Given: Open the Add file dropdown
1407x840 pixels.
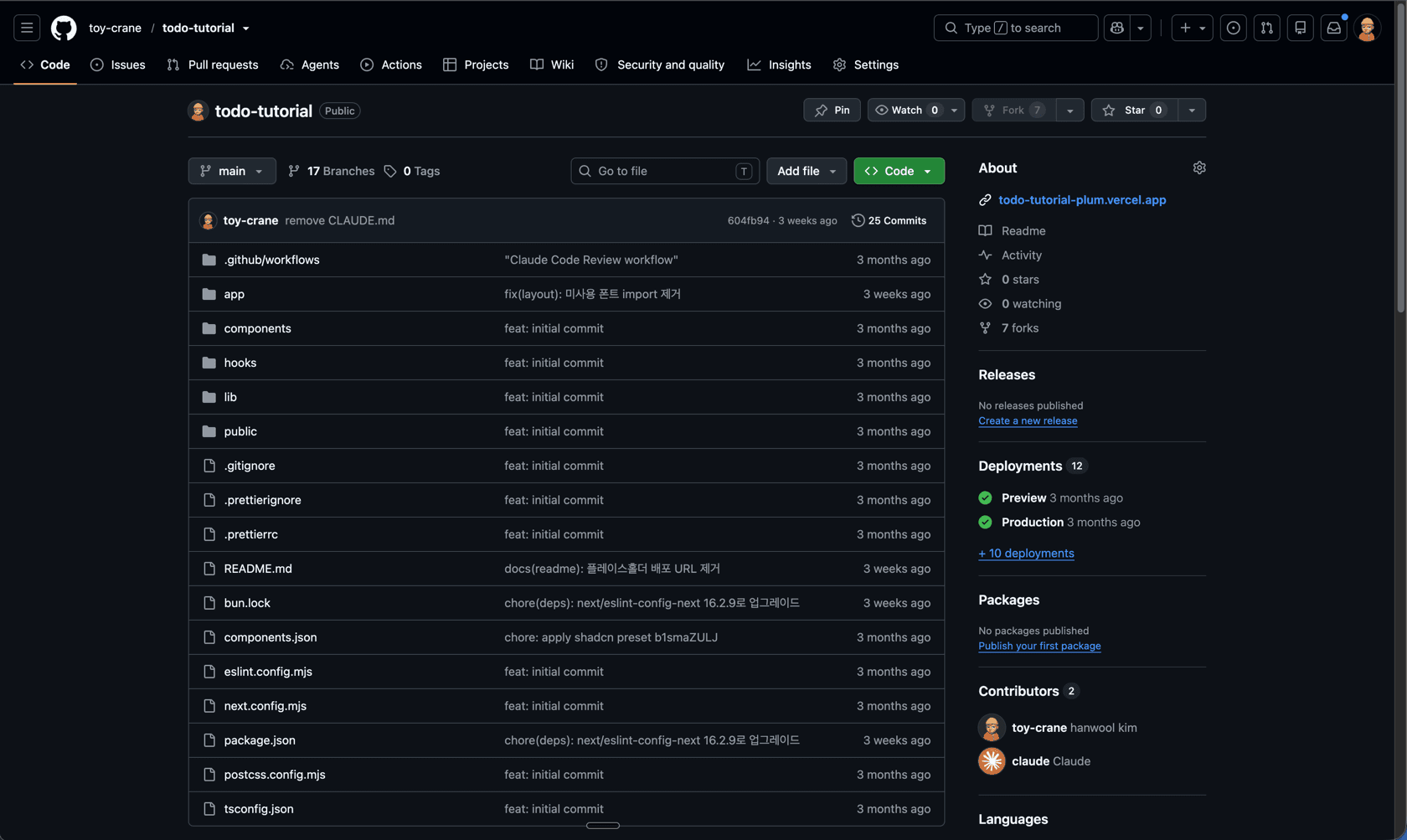Looking at the screenshot, I should click(x=807, y=171).
